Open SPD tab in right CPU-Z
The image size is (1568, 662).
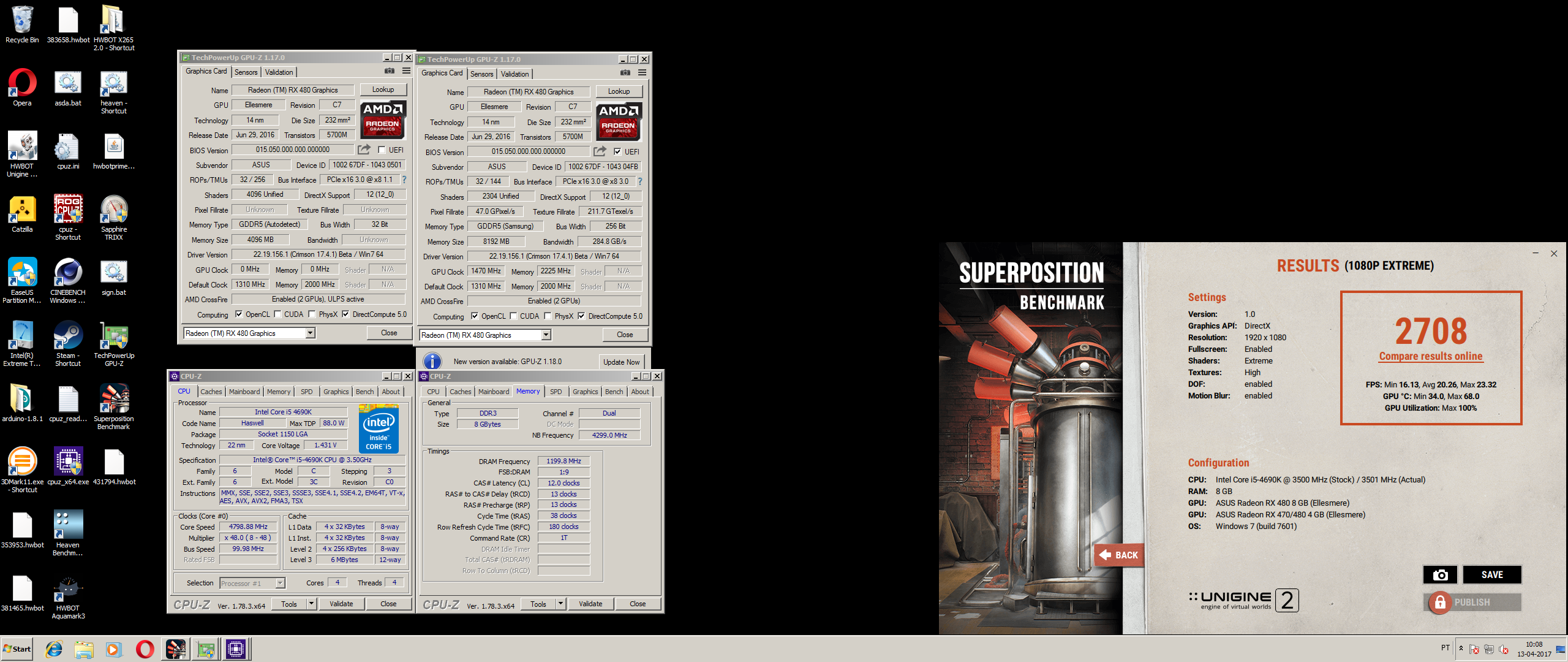click(x=556, y=392)
